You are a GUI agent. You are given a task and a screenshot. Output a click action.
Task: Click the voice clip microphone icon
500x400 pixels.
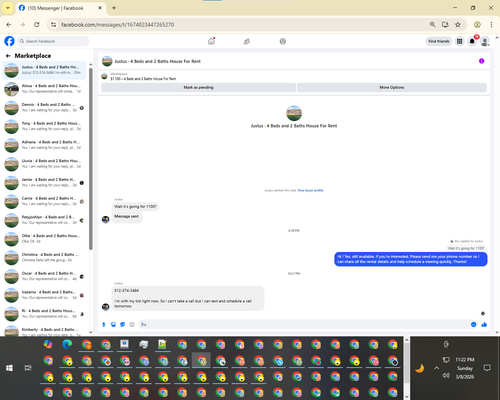[x=104, y=324]
